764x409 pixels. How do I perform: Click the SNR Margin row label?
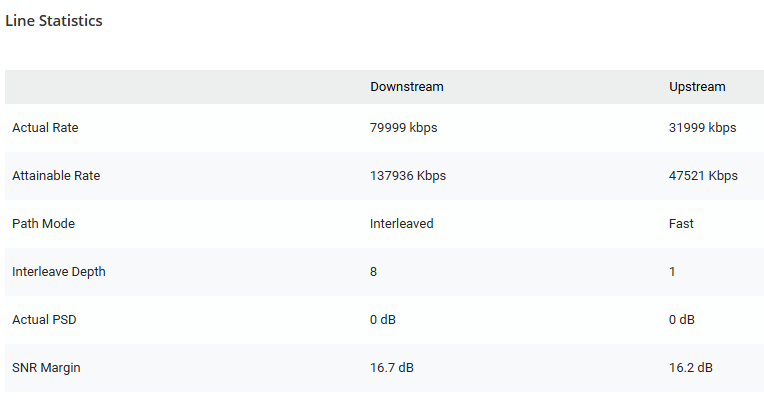tap(46, 368)
